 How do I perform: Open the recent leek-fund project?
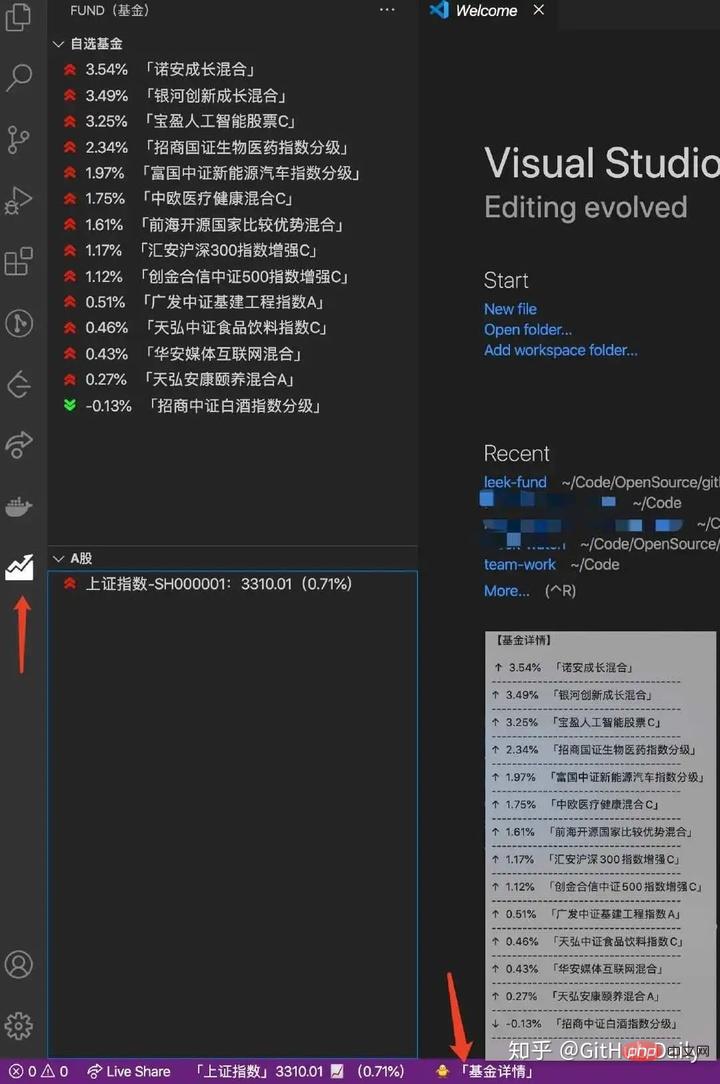pos(515,482)
